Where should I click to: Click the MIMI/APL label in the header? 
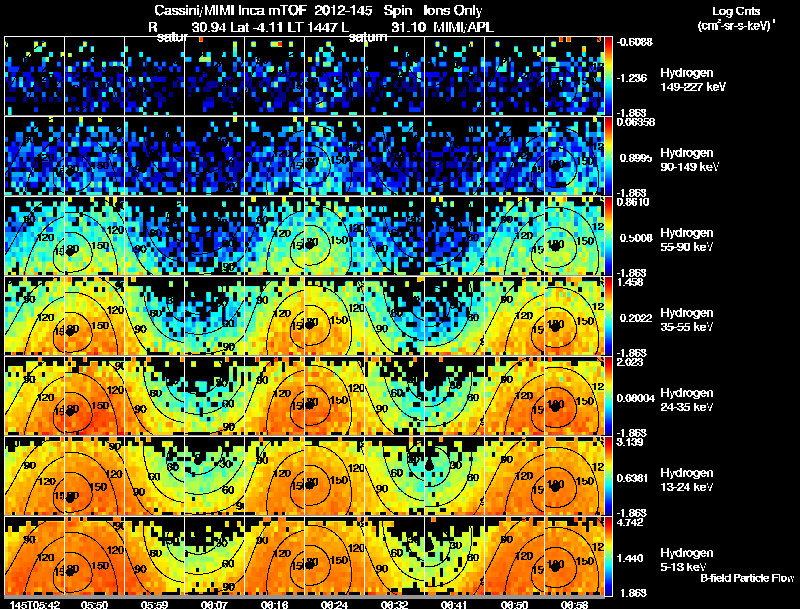tap(463, 27)
